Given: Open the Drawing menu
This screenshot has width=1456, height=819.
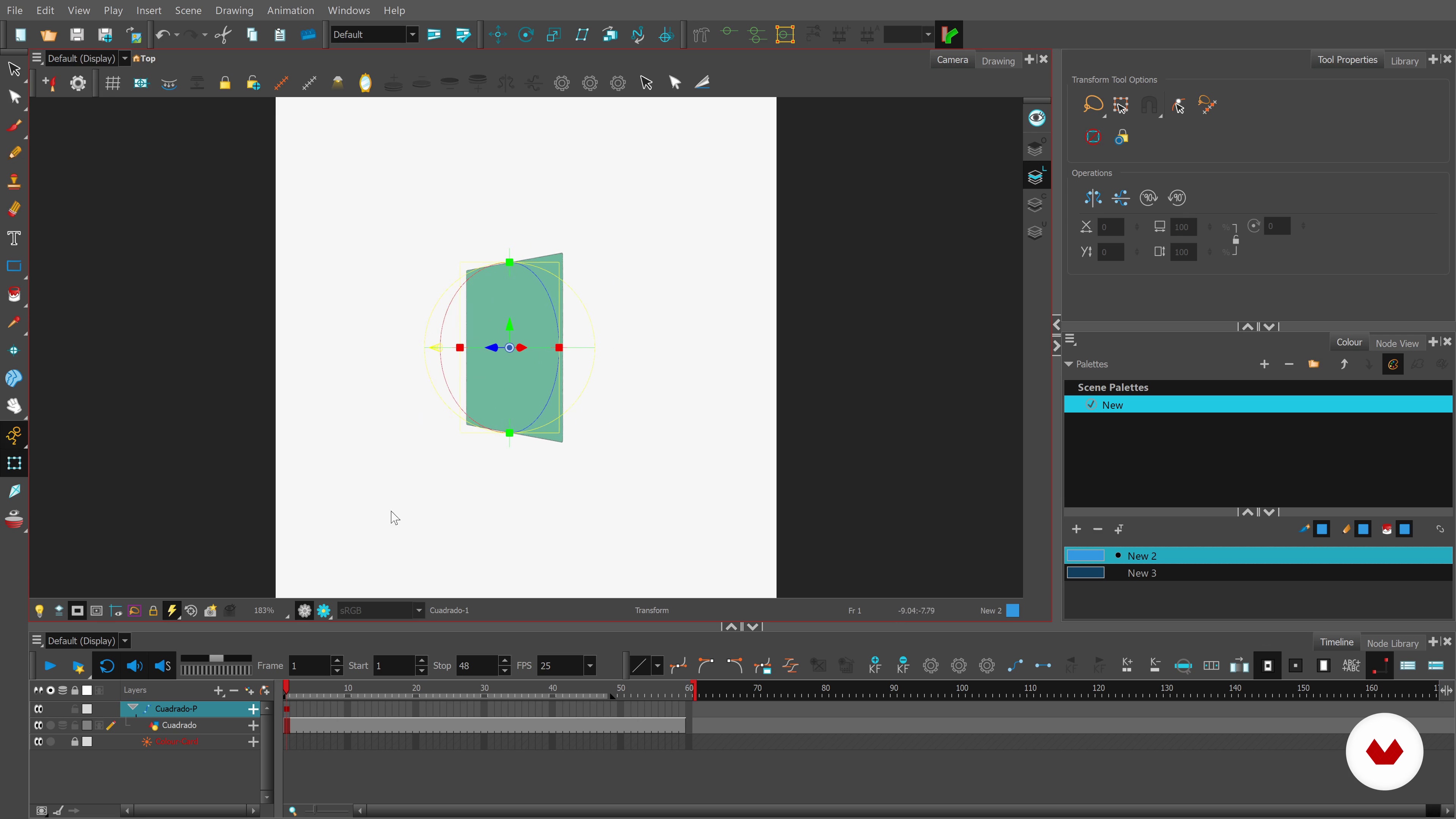Looking at the screenshot, I should click(x=234, y=10).
